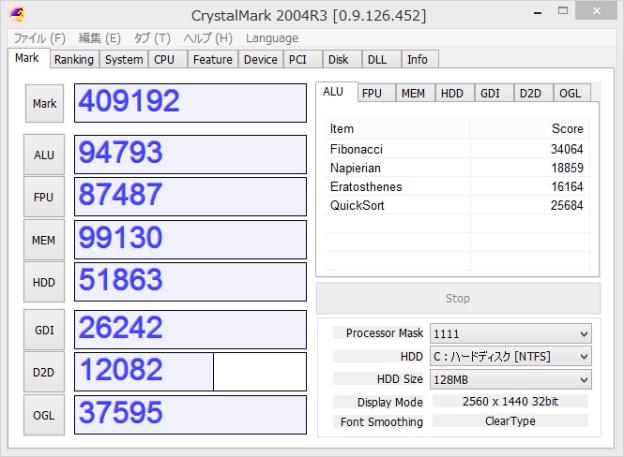Launch the FPU benchmark button
Screen dimensions: 624x457
[x=44, y=197]
